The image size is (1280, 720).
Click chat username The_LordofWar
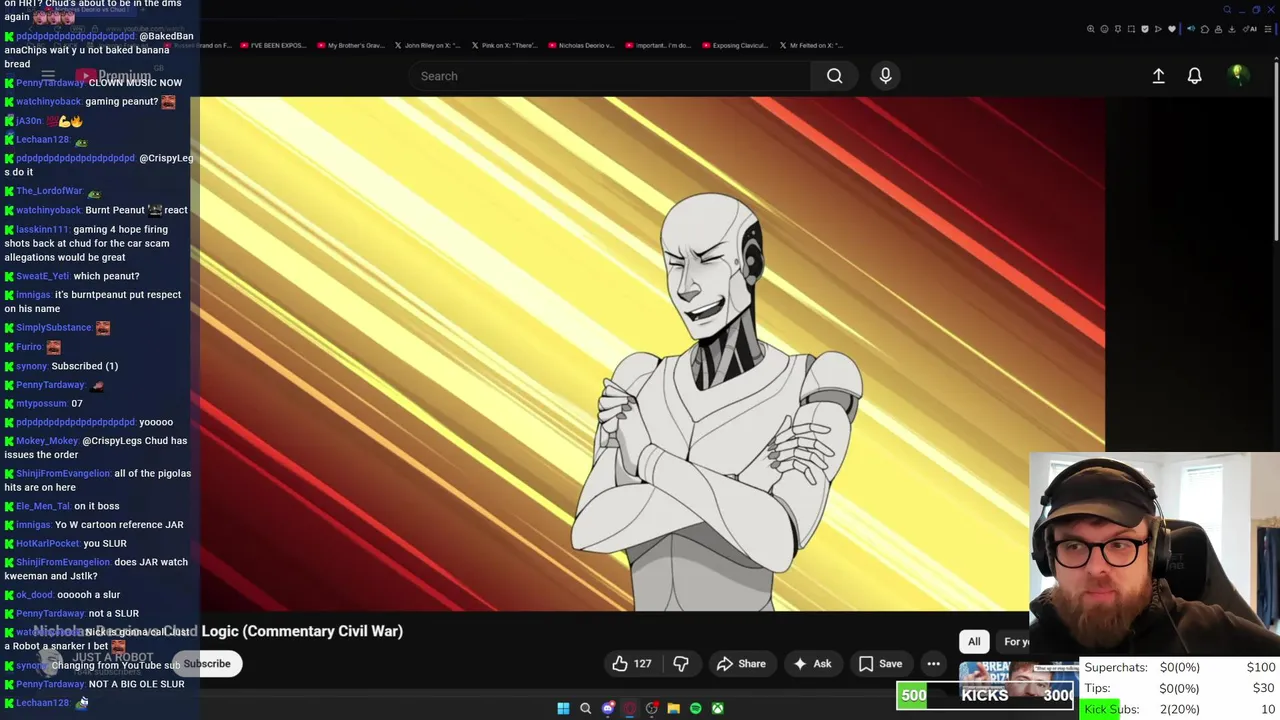tap(49, 191)
